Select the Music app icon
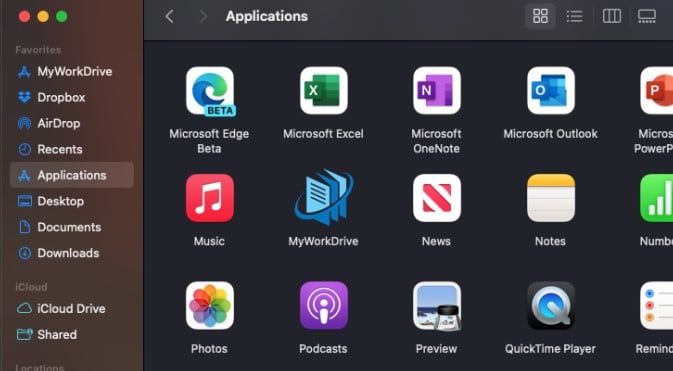 [210, 198]
